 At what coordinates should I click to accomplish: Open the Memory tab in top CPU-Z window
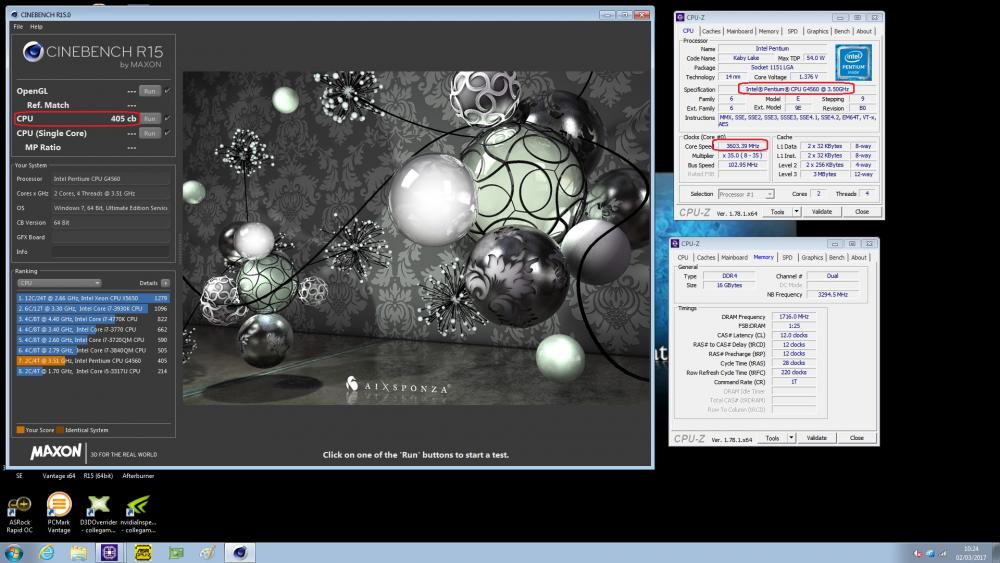768,31
